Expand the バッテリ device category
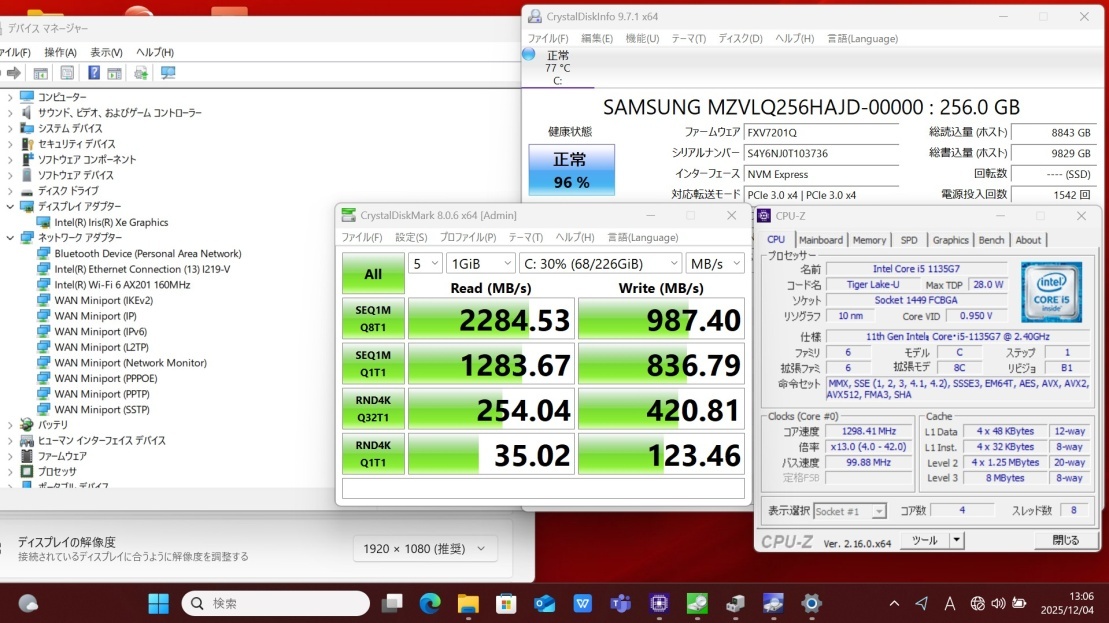Viewport: 1109px width, 623px height. 10,425
